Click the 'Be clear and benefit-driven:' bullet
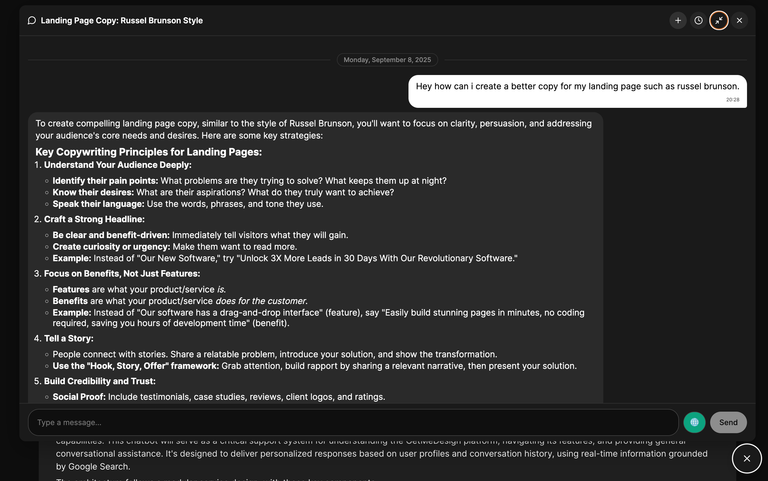 [200, 235]
